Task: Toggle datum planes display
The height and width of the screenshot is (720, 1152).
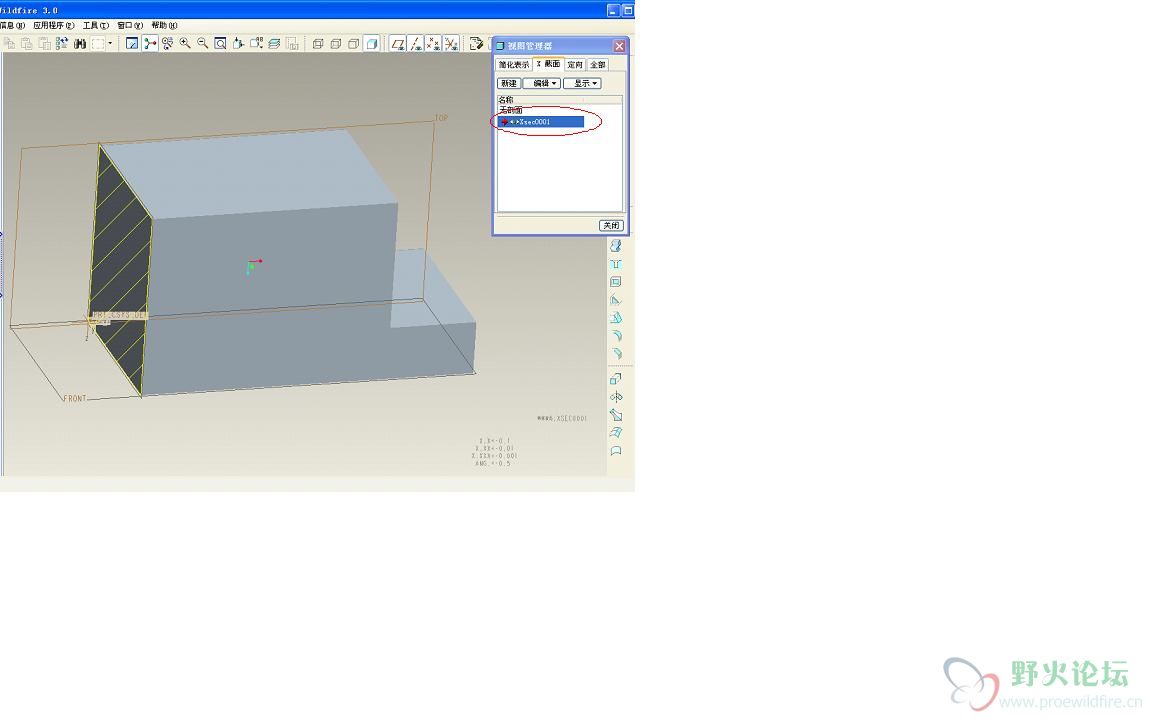Action: pos(398,44)
